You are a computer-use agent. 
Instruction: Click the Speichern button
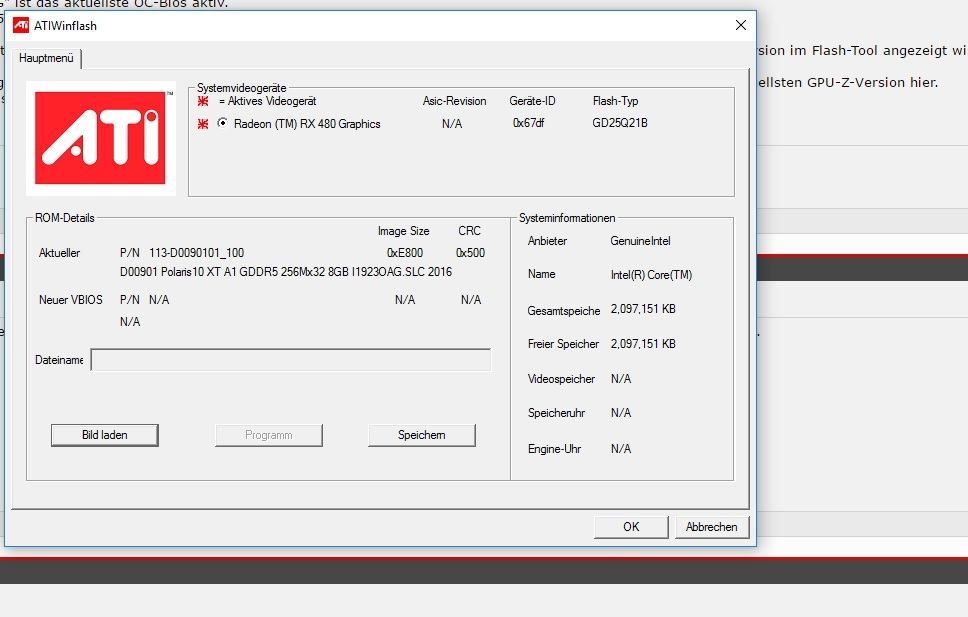(x=422, y=435)
